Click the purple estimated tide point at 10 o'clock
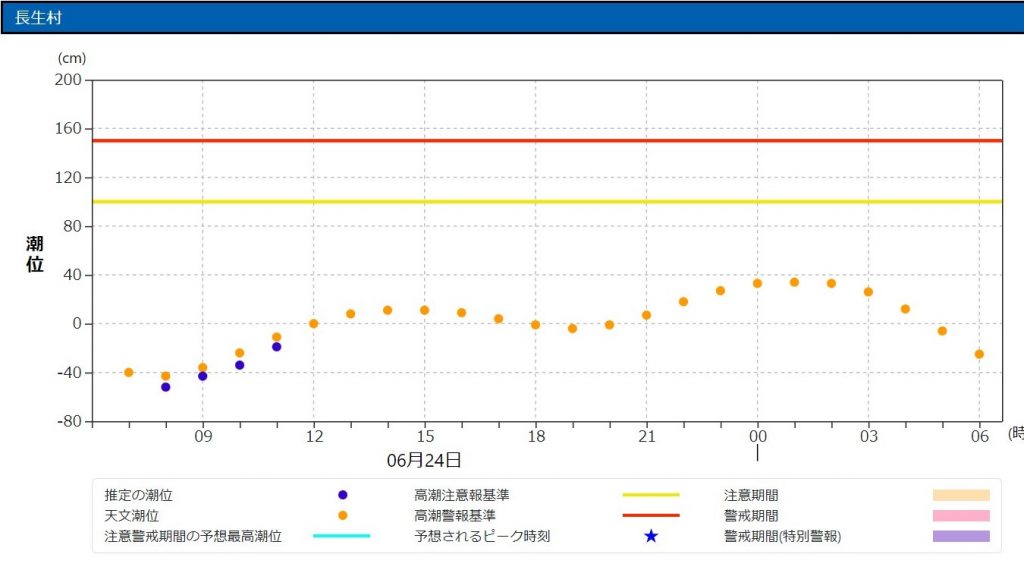 (240, 365)
